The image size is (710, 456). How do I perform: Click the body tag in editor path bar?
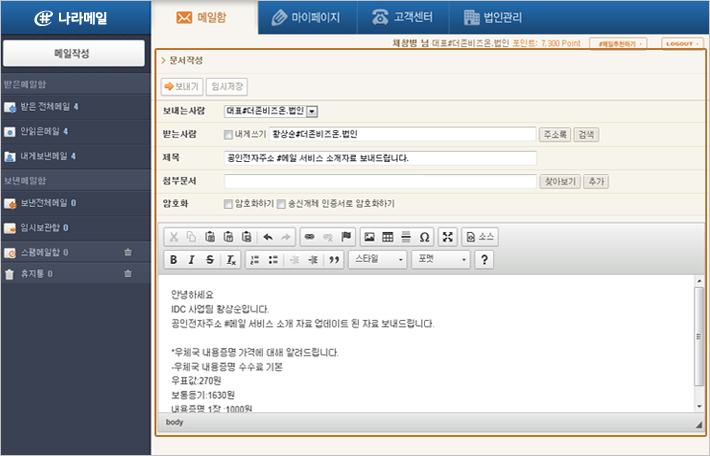(x=174, y=422)
